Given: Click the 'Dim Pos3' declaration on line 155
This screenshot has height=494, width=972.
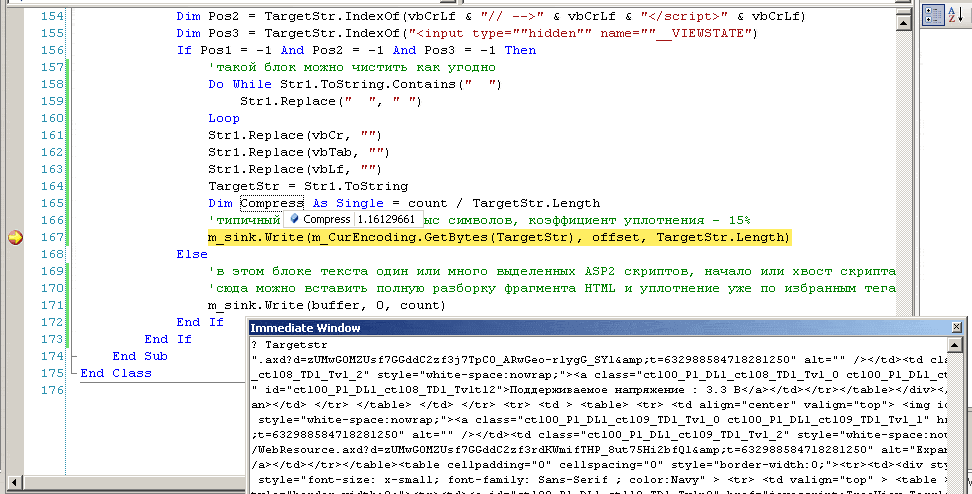Looking at the screenshot, I should [467, 33].
